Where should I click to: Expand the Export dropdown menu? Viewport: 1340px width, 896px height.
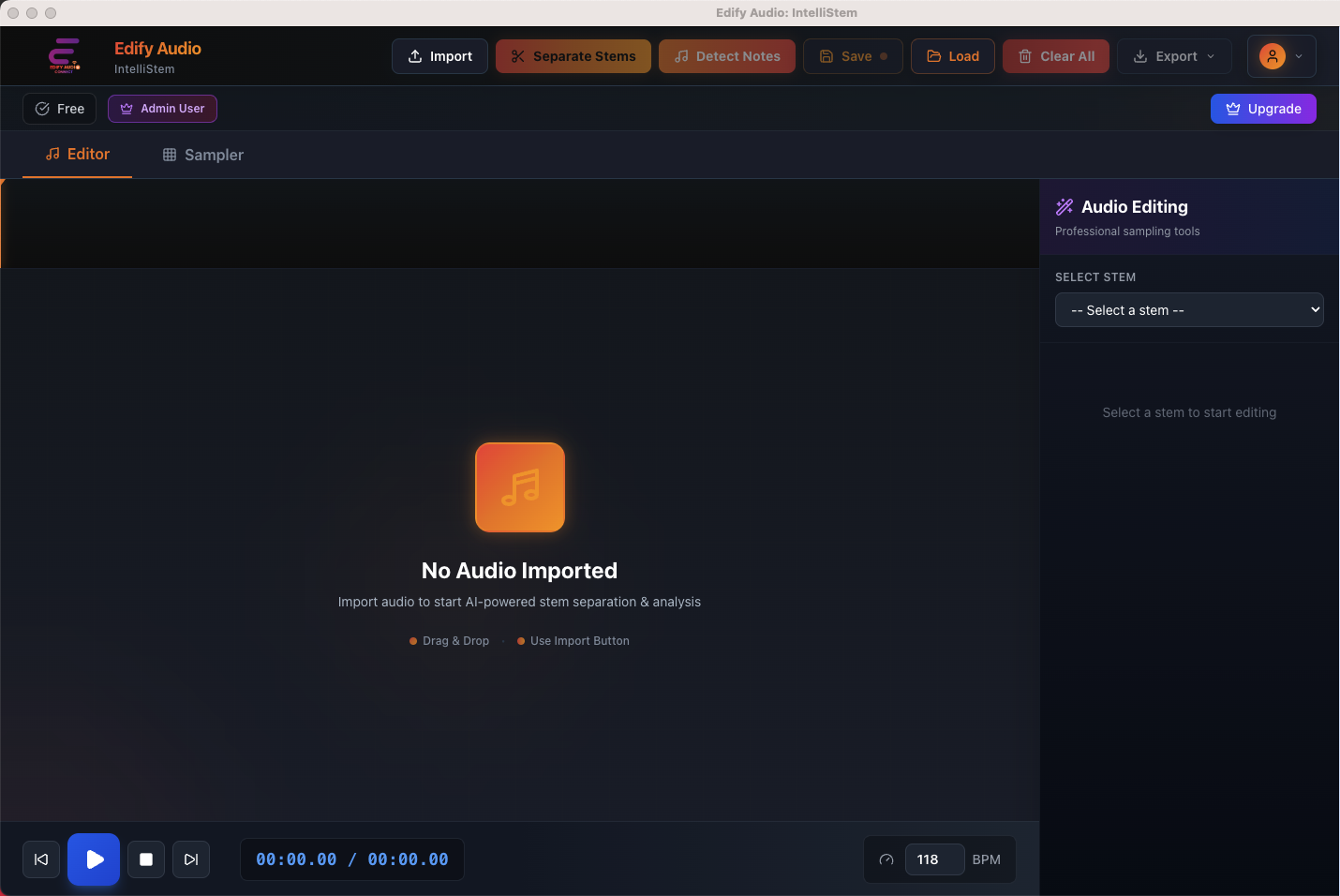pyautogui.click(x=1174, y=56)
